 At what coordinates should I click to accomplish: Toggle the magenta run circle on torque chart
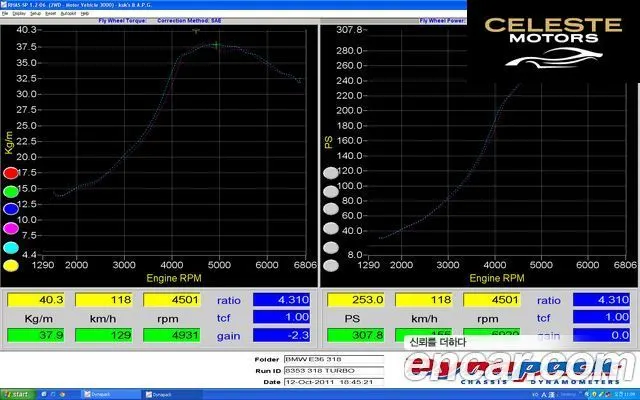tap(11, 228)
